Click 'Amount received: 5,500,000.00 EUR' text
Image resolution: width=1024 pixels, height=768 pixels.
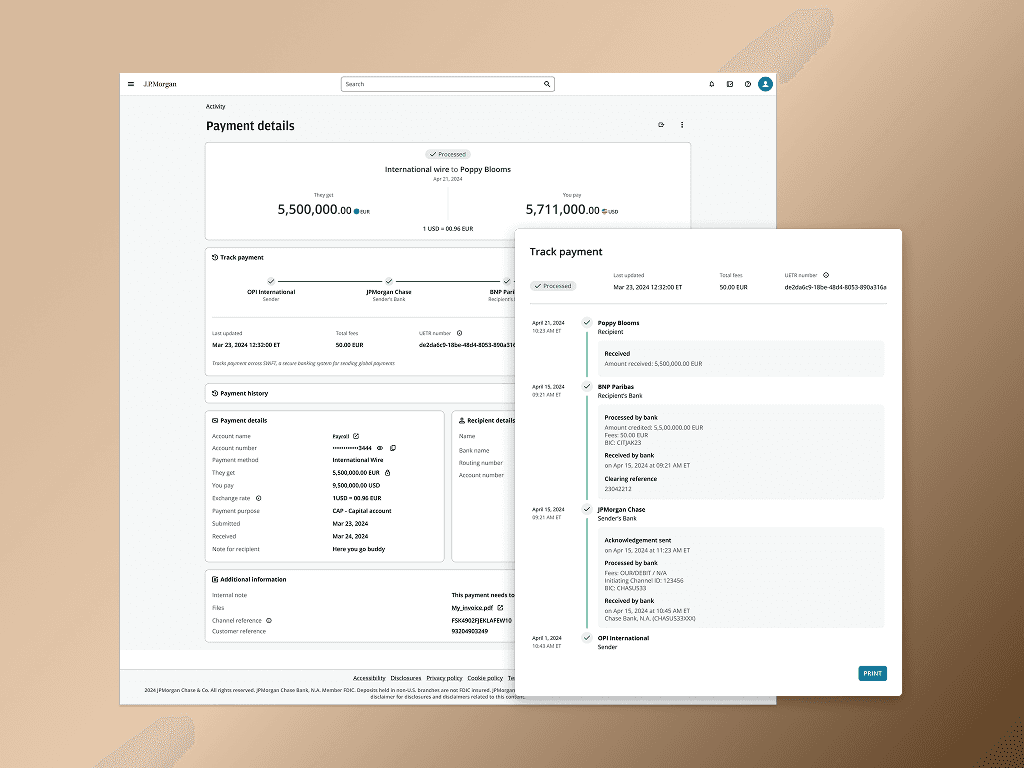653,364
